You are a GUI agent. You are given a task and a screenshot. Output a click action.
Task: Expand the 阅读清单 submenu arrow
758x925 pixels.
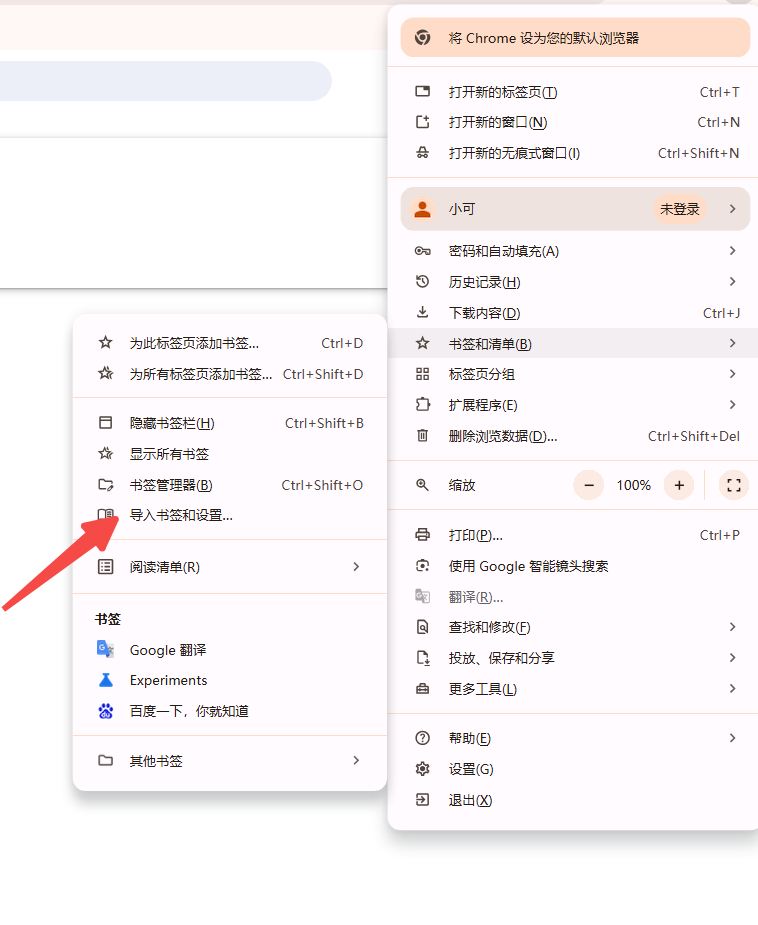356,566
